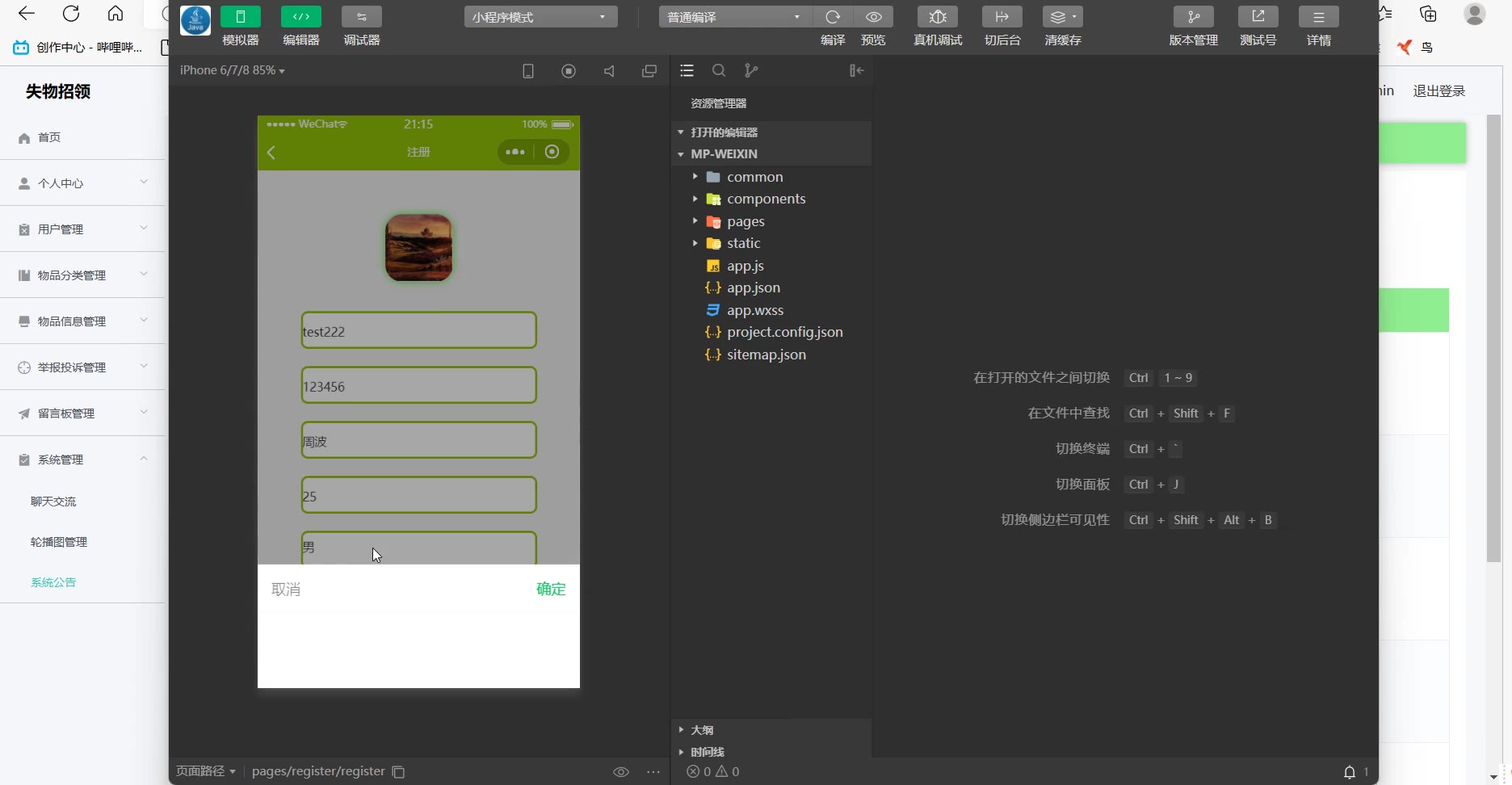The image size is (1512, 785).
Task: Click the preview eye icon in toolbar
Action: 873,17
